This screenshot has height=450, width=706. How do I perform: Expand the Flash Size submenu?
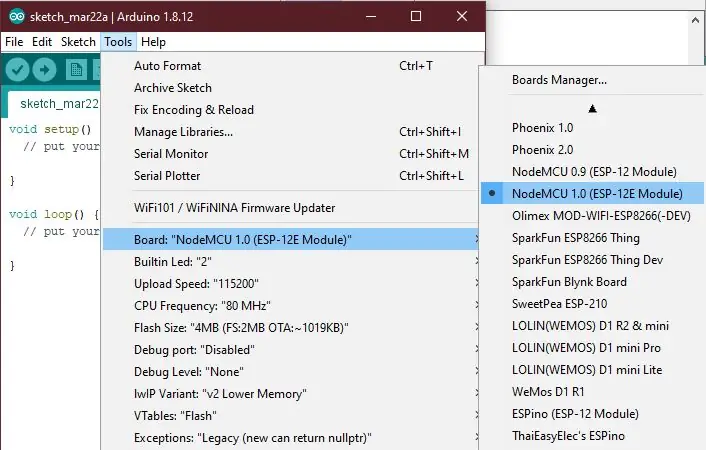pyautogui.click(x=291, y=328)
